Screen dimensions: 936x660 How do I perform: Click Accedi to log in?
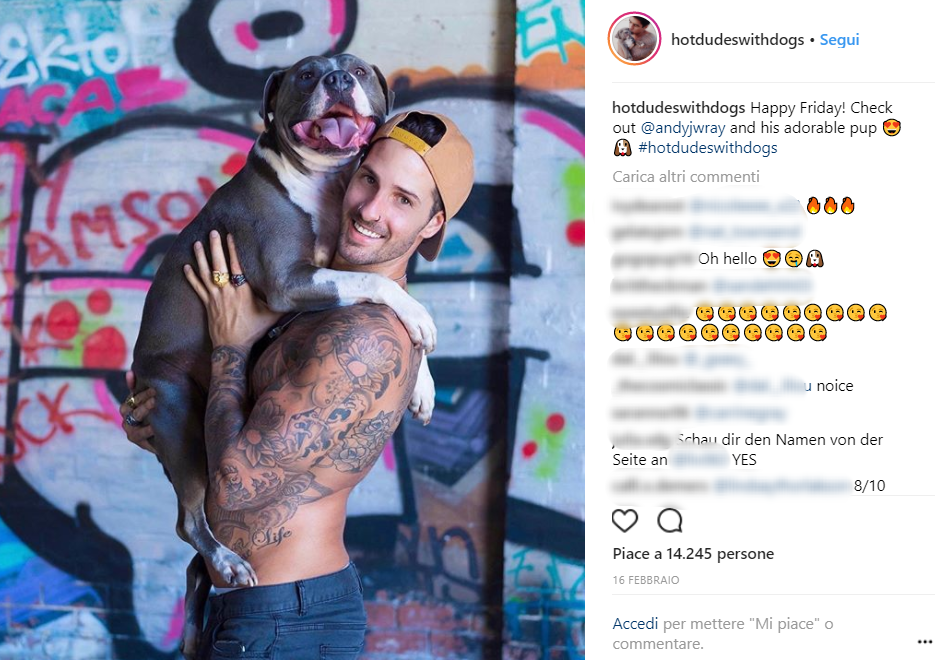pos(635,624)
